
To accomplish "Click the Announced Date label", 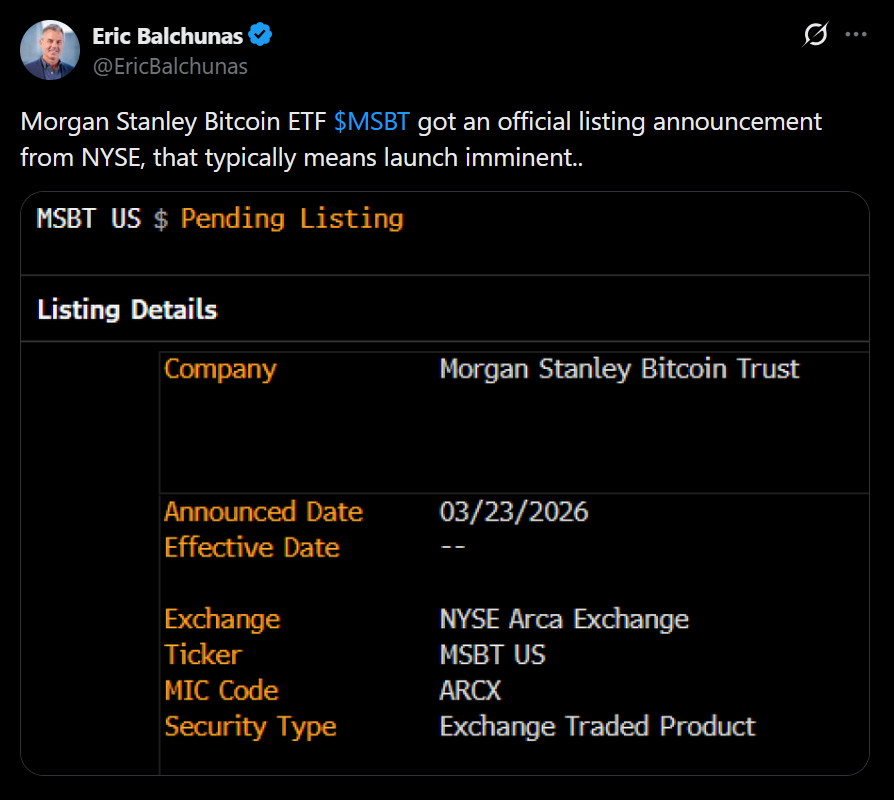I will coord(263,512).
